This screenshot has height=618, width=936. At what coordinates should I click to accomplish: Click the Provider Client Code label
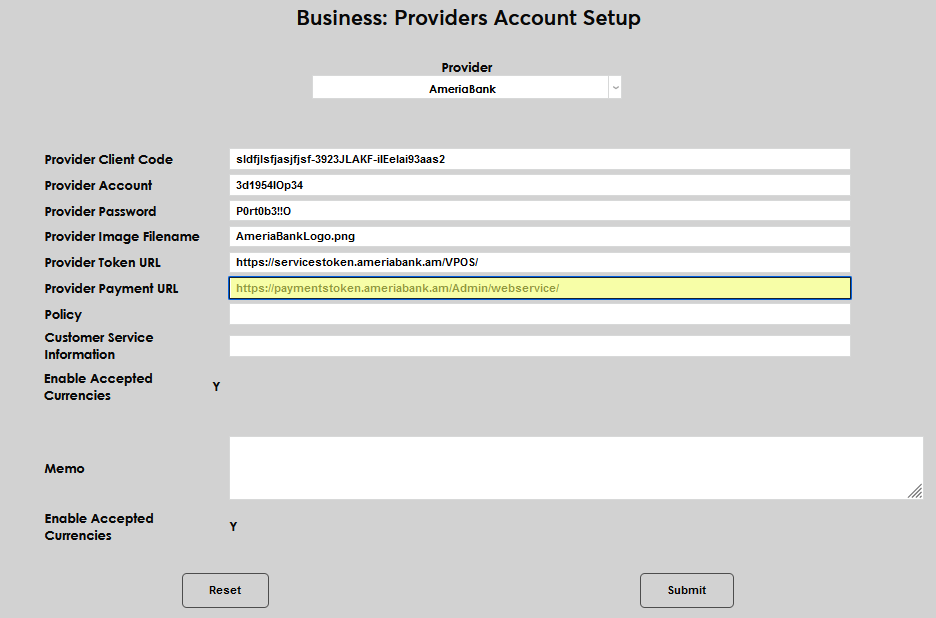click(x=108, y=160)
